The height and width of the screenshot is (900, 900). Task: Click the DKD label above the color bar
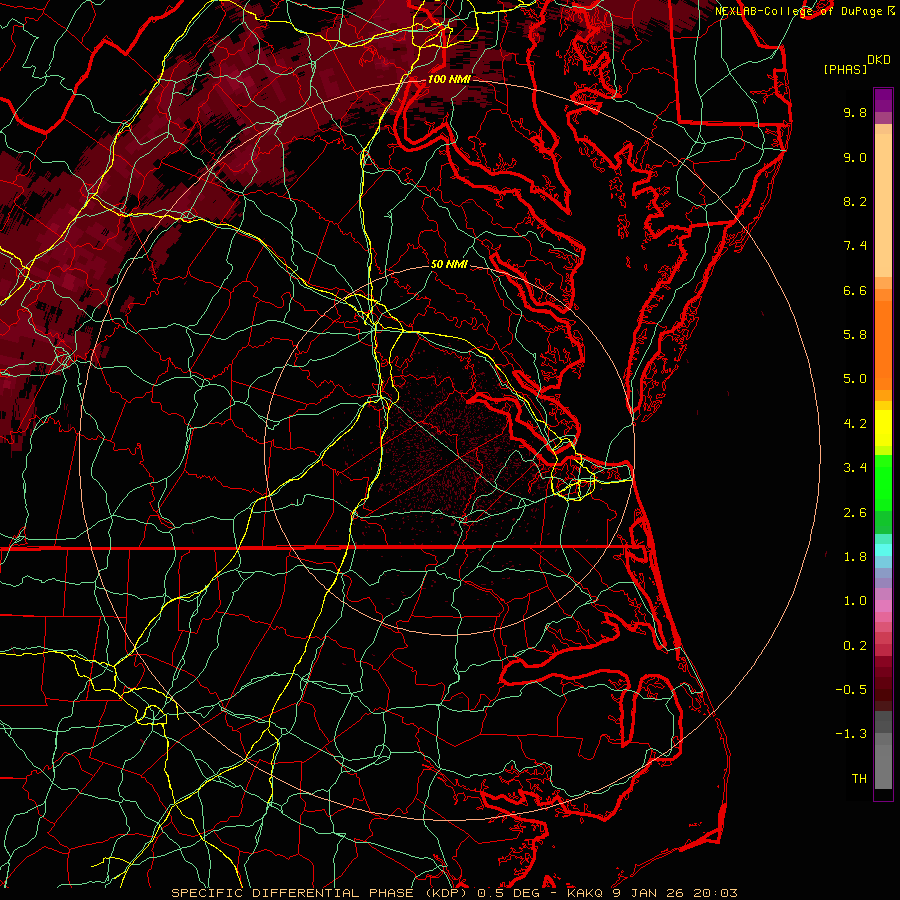[878, 60]
